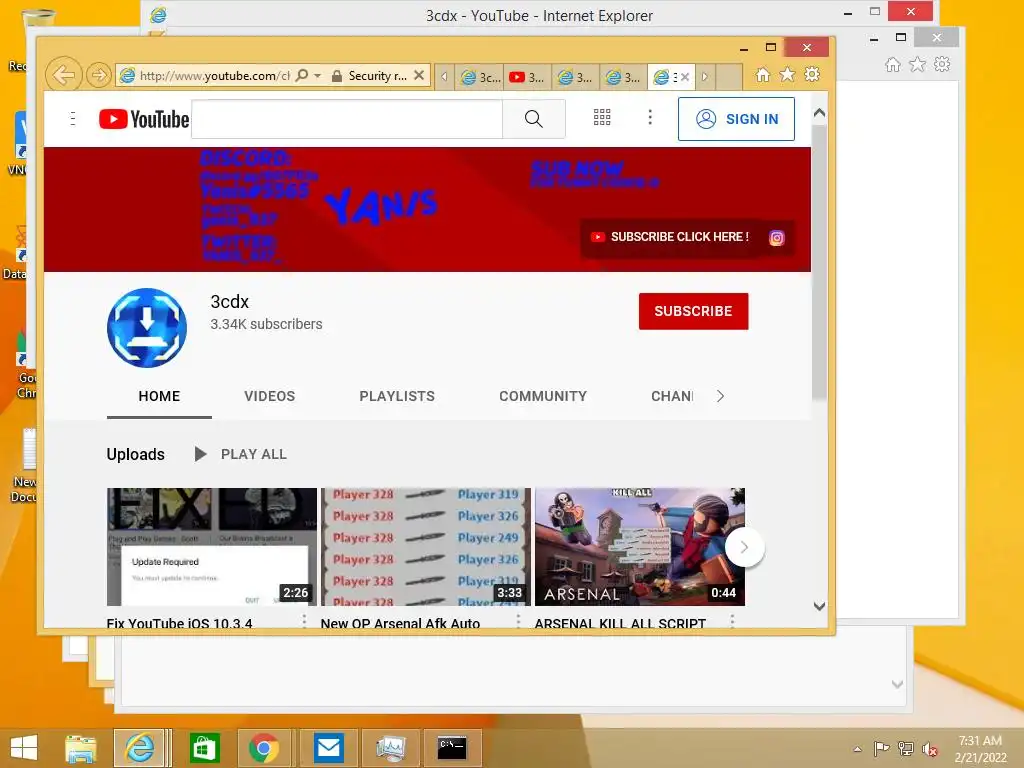Open the Security report lock indicator
Screen dimensions: 1024x768
coord(370,76)
